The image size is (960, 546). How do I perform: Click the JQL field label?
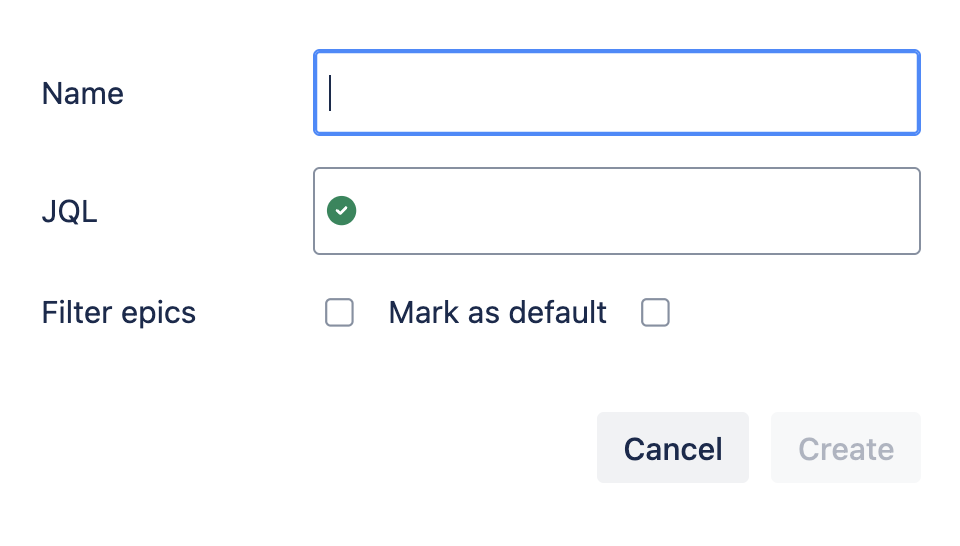[x=70, y=212]
